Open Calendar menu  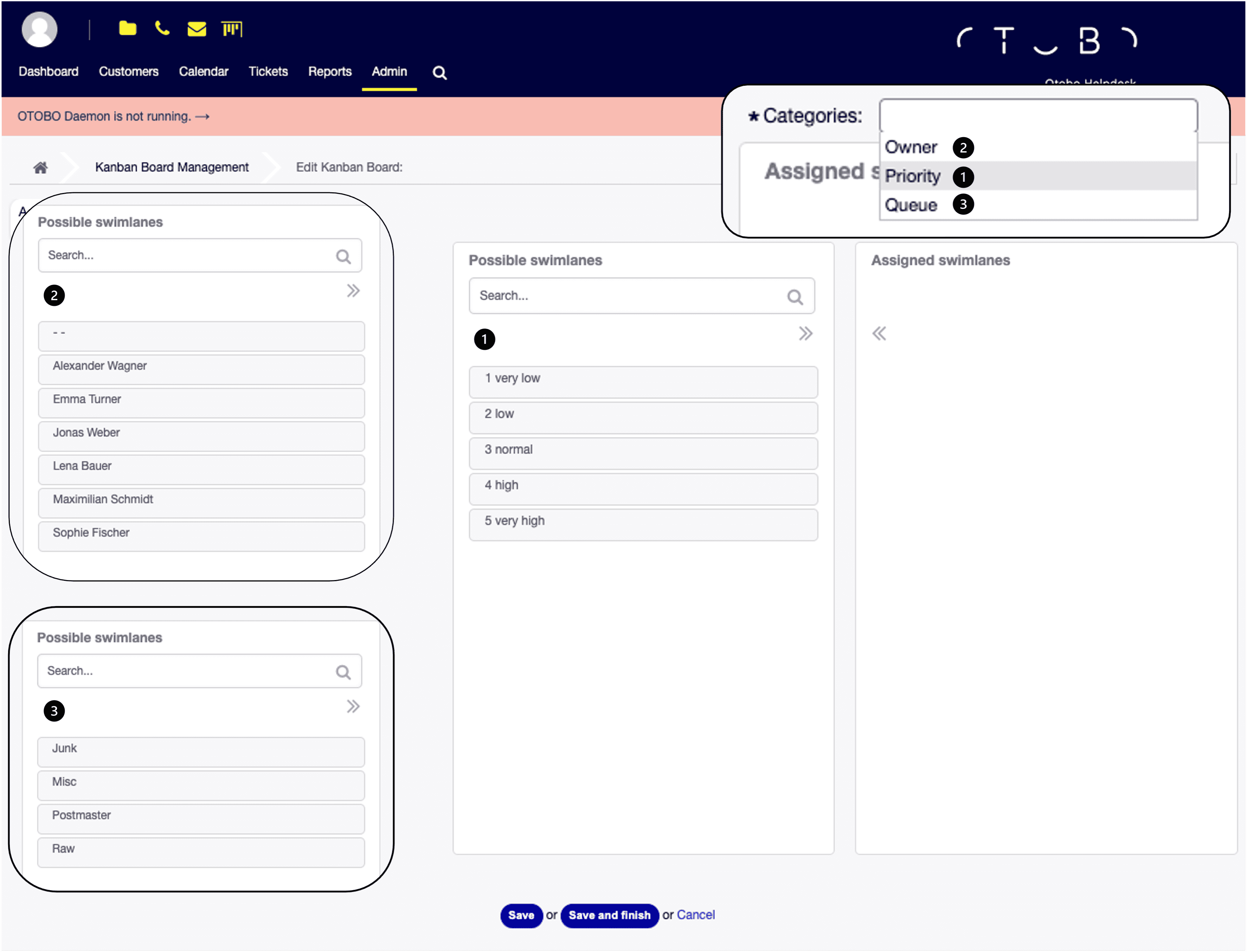point(204,71)
